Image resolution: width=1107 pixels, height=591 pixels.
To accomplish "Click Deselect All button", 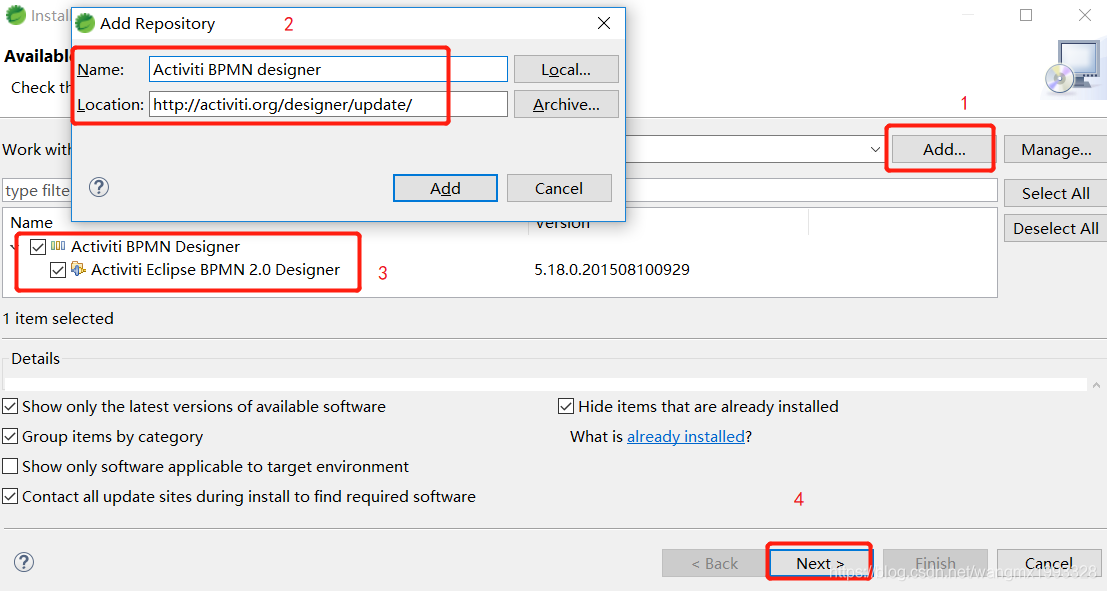I will click(x=1055, y=229).
